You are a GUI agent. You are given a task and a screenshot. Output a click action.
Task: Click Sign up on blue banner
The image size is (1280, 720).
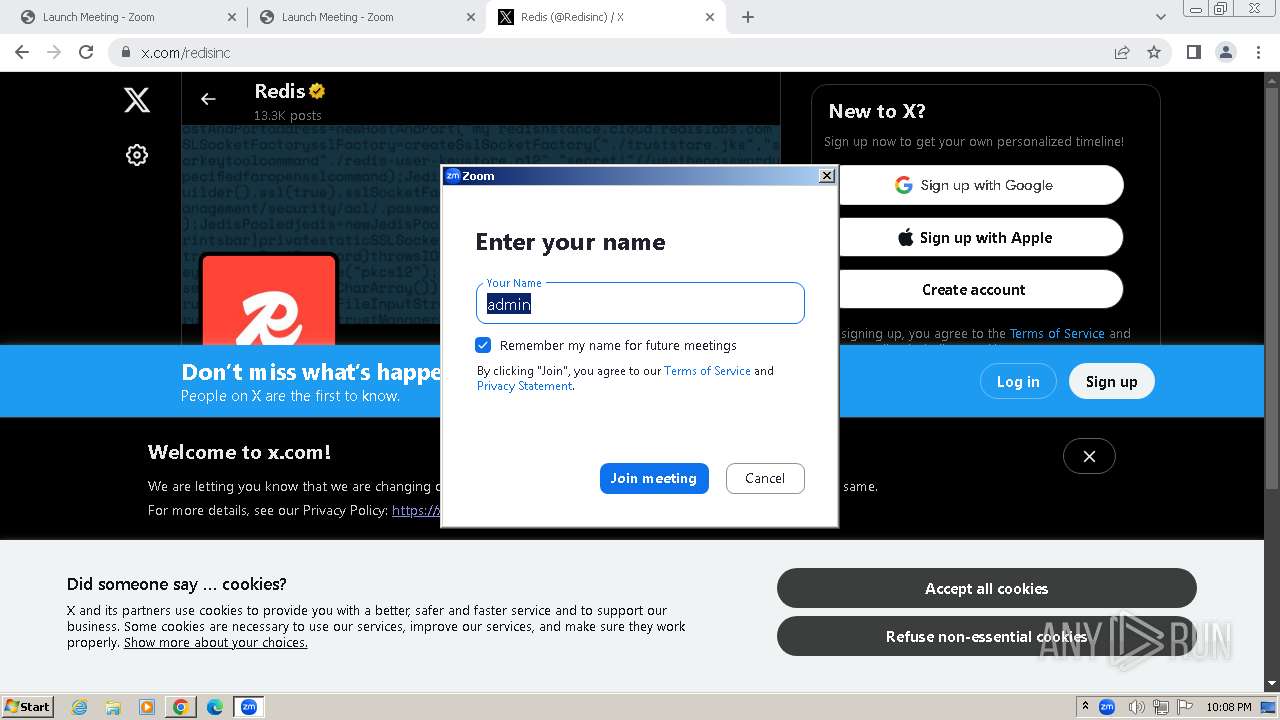coord(1112,381)
